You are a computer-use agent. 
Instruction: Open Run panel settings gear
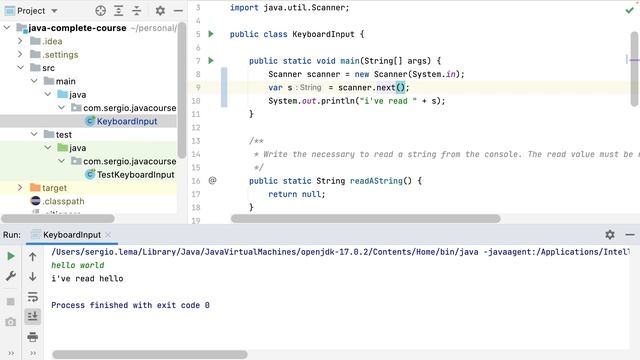(x=610, y=234)
